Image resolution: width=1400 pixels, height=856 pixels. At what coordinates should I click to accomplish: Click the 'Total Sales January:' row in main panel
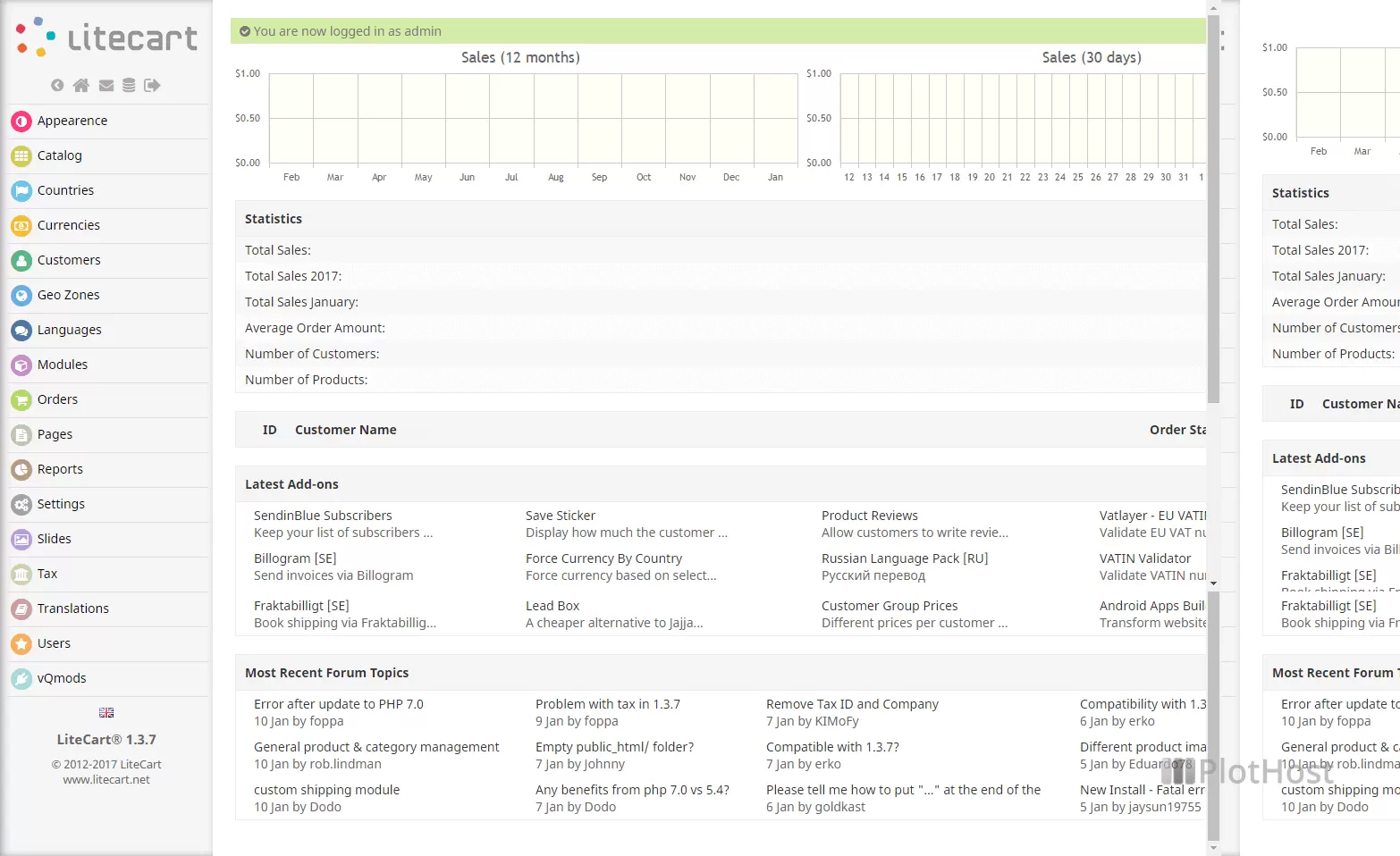721,302
